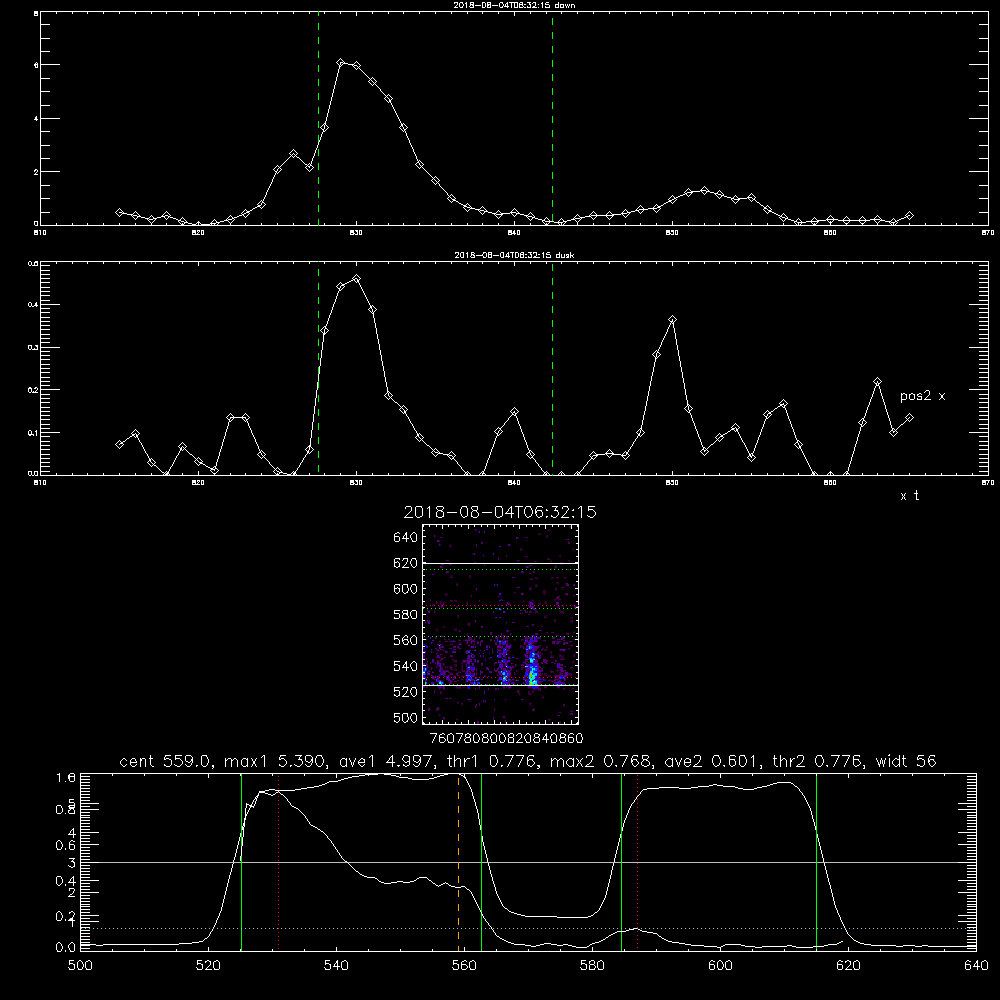Click the red dotted line near 587 in bottom plot

[637, 862]
